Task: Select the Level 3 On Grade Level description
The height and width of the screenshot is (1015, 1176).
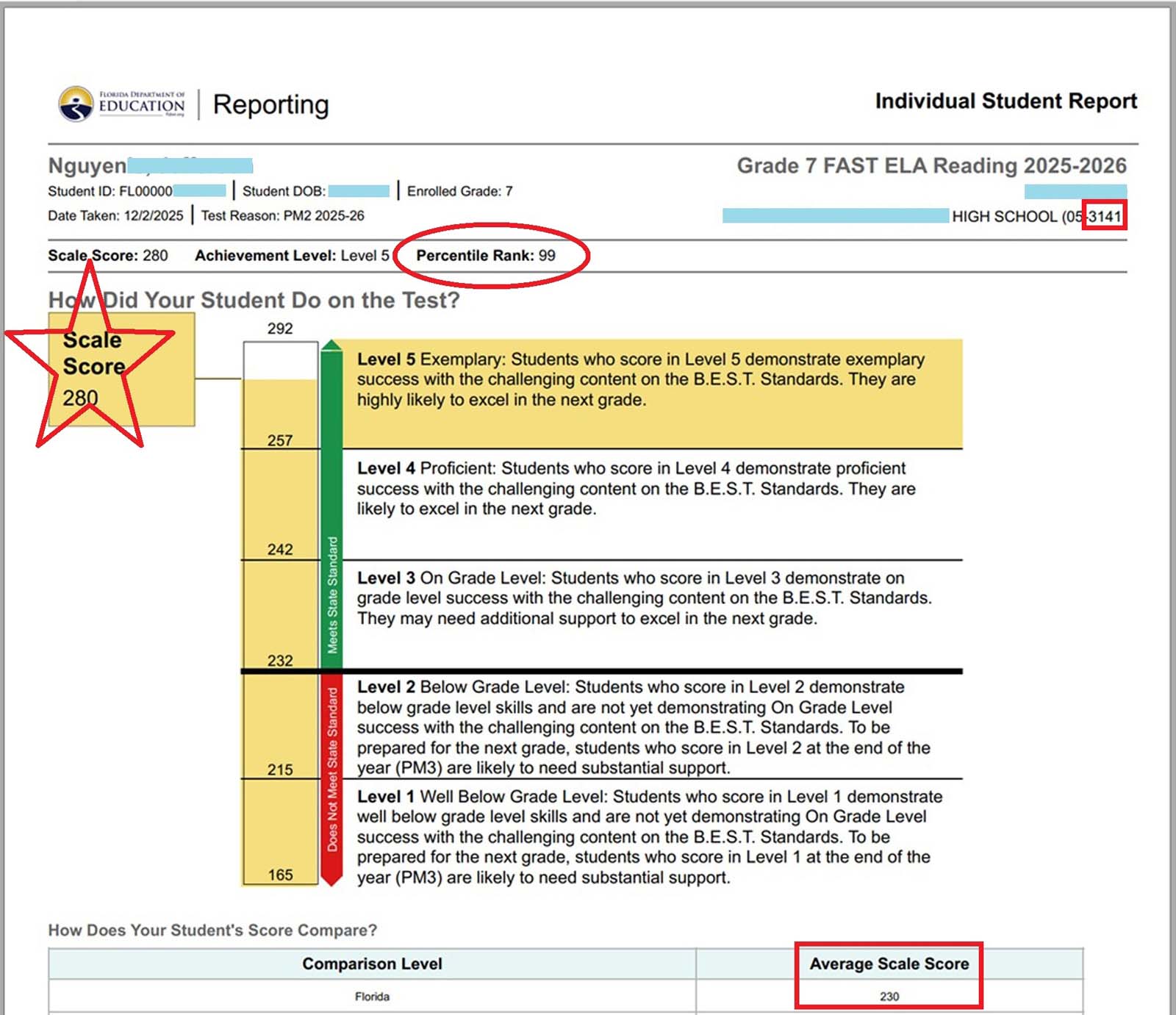Action: point(643,598)
